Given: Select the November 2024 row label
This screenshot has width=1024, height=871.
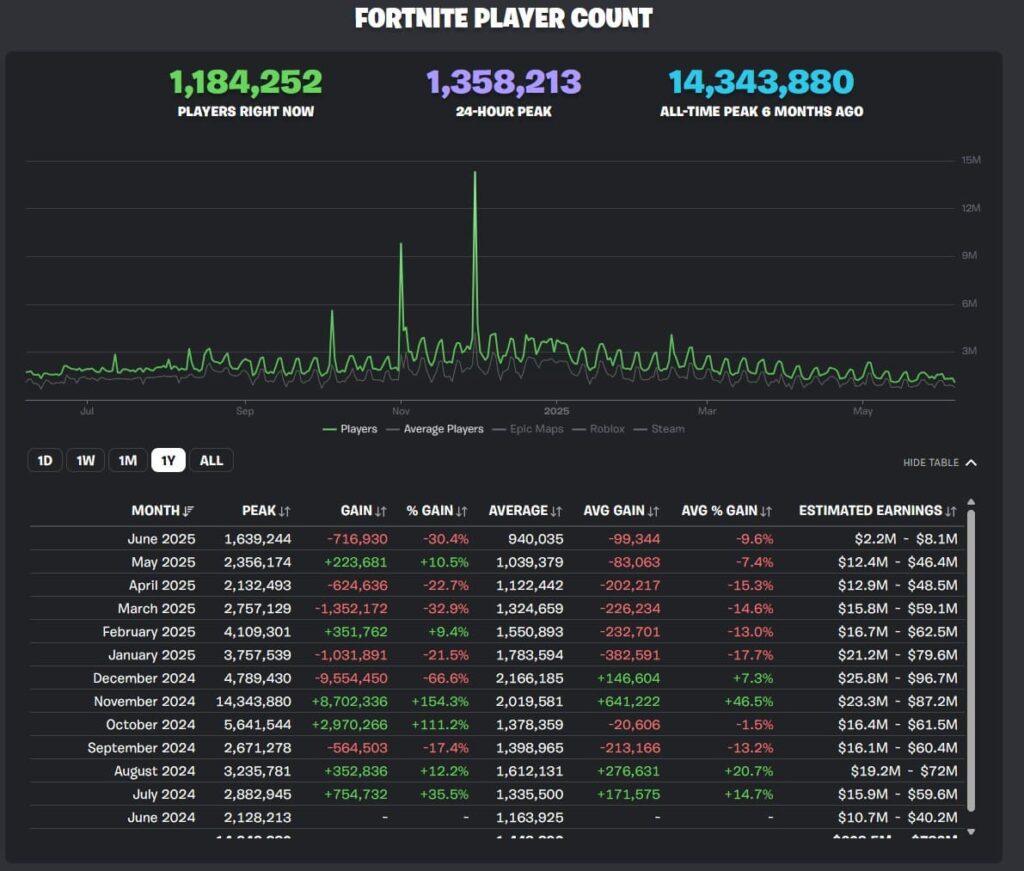Looking at the screenshot, I should (x=144, y=701).
